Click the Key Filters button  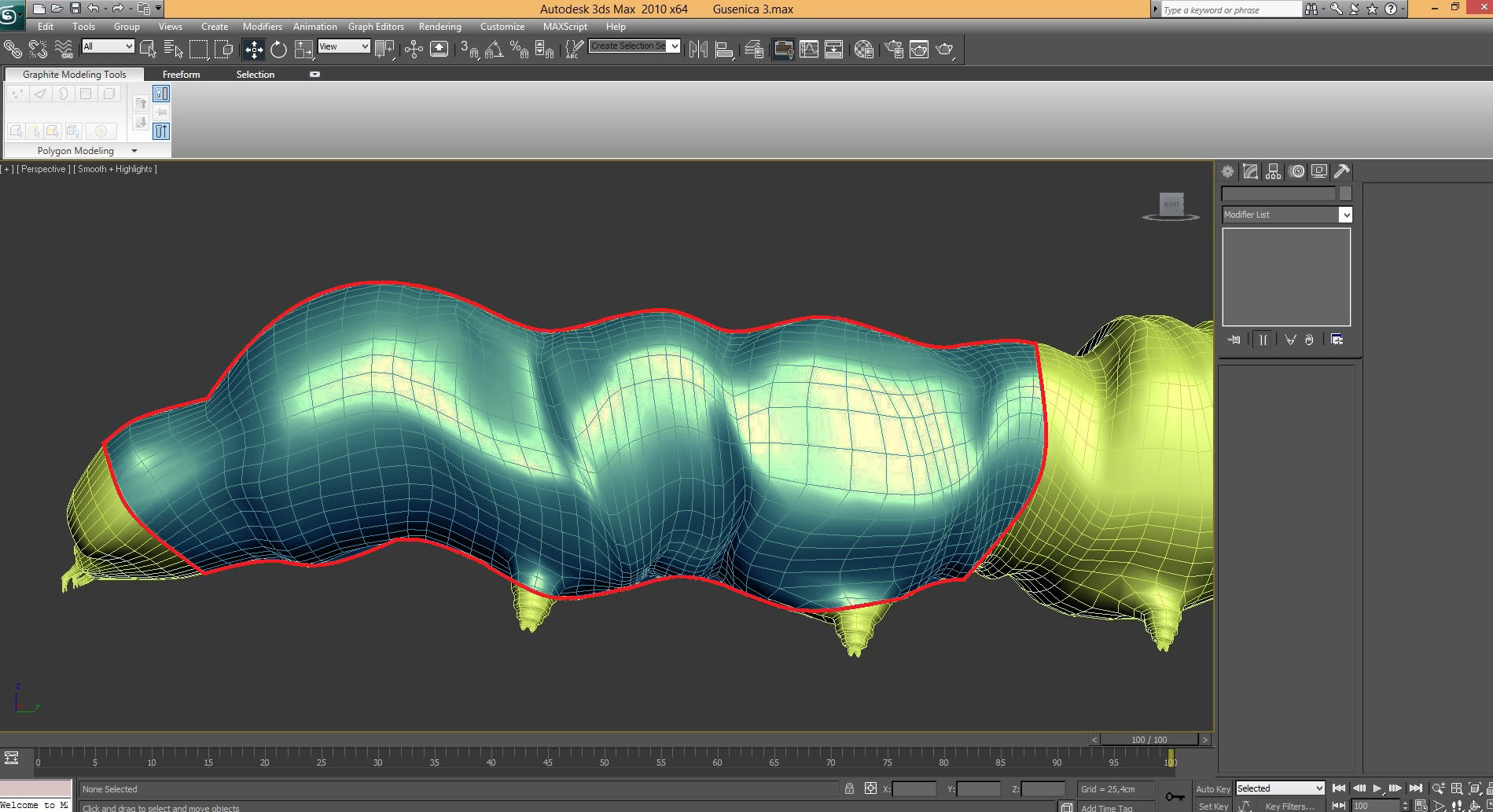[1289, 806]
